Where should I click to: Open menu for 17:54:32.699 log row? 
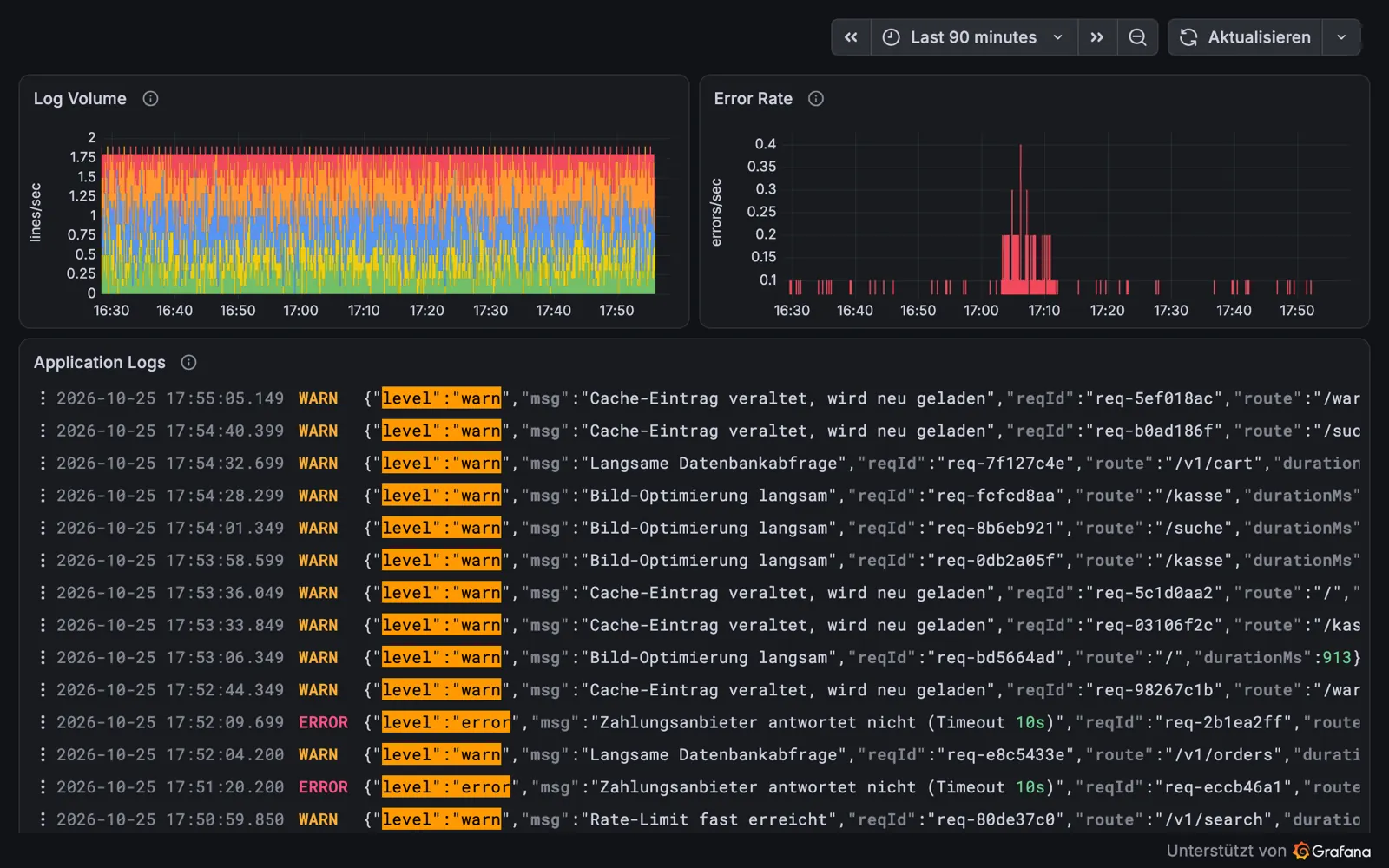click(x=43, y=464)
